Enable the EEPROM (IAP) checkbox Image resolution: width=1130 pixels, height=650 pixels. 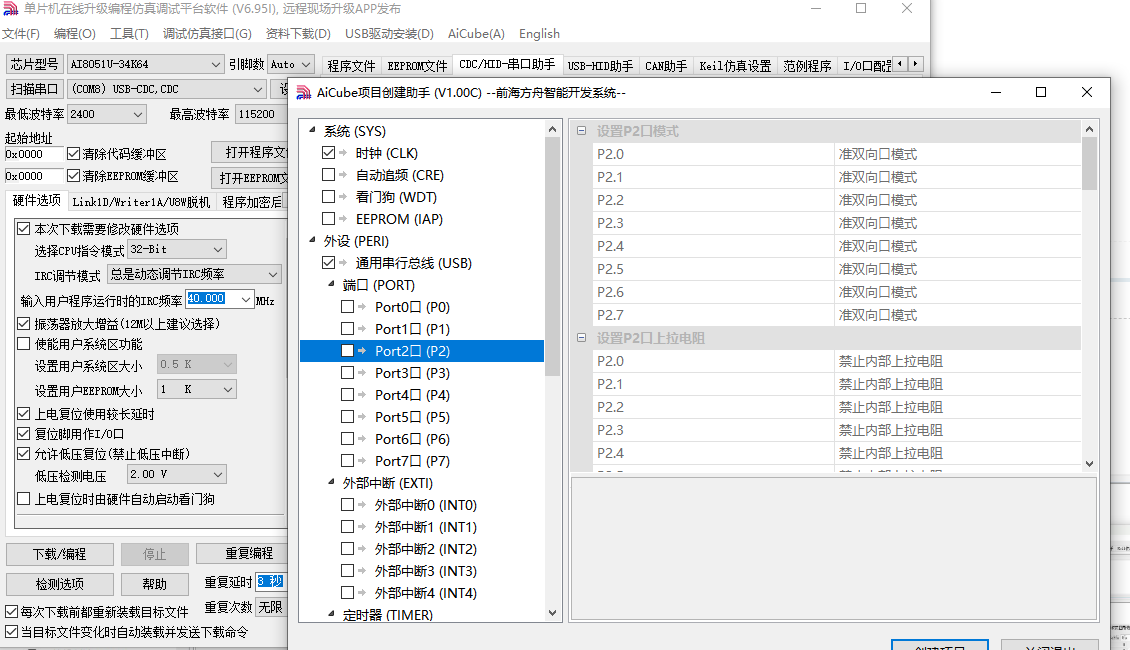point(329,219)
